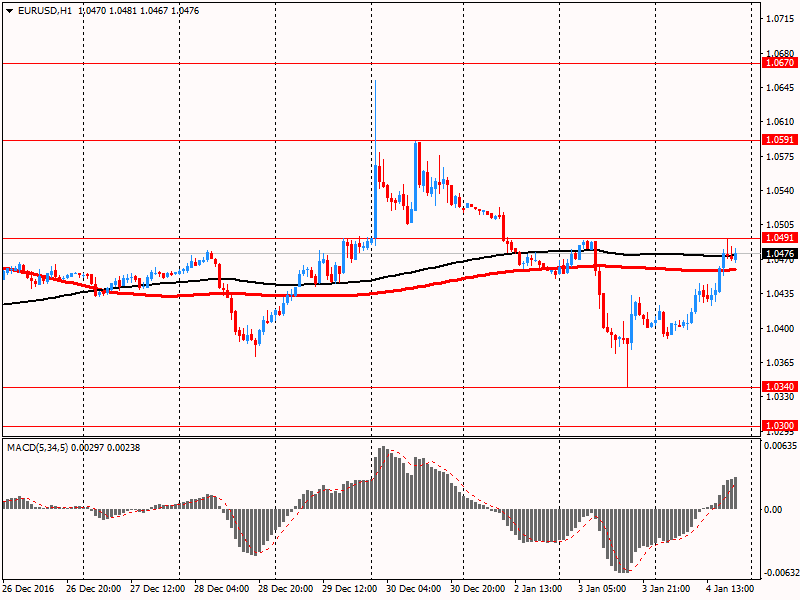
Task: Click the 30 Dec 20:00 time label
Action: pyautogui.click(x=478, y=589)
